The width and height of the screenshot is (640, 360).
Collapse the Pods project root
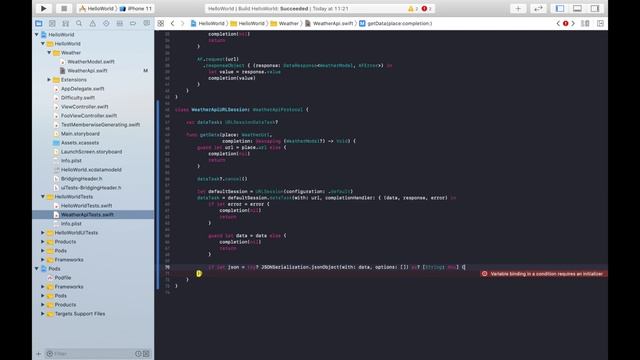(37, 269)
